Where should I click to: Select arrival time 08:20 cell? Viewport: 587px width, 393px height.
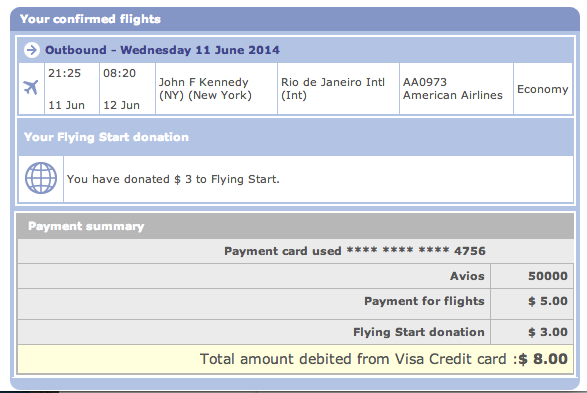pyautogui.click(x=127, y=89)
